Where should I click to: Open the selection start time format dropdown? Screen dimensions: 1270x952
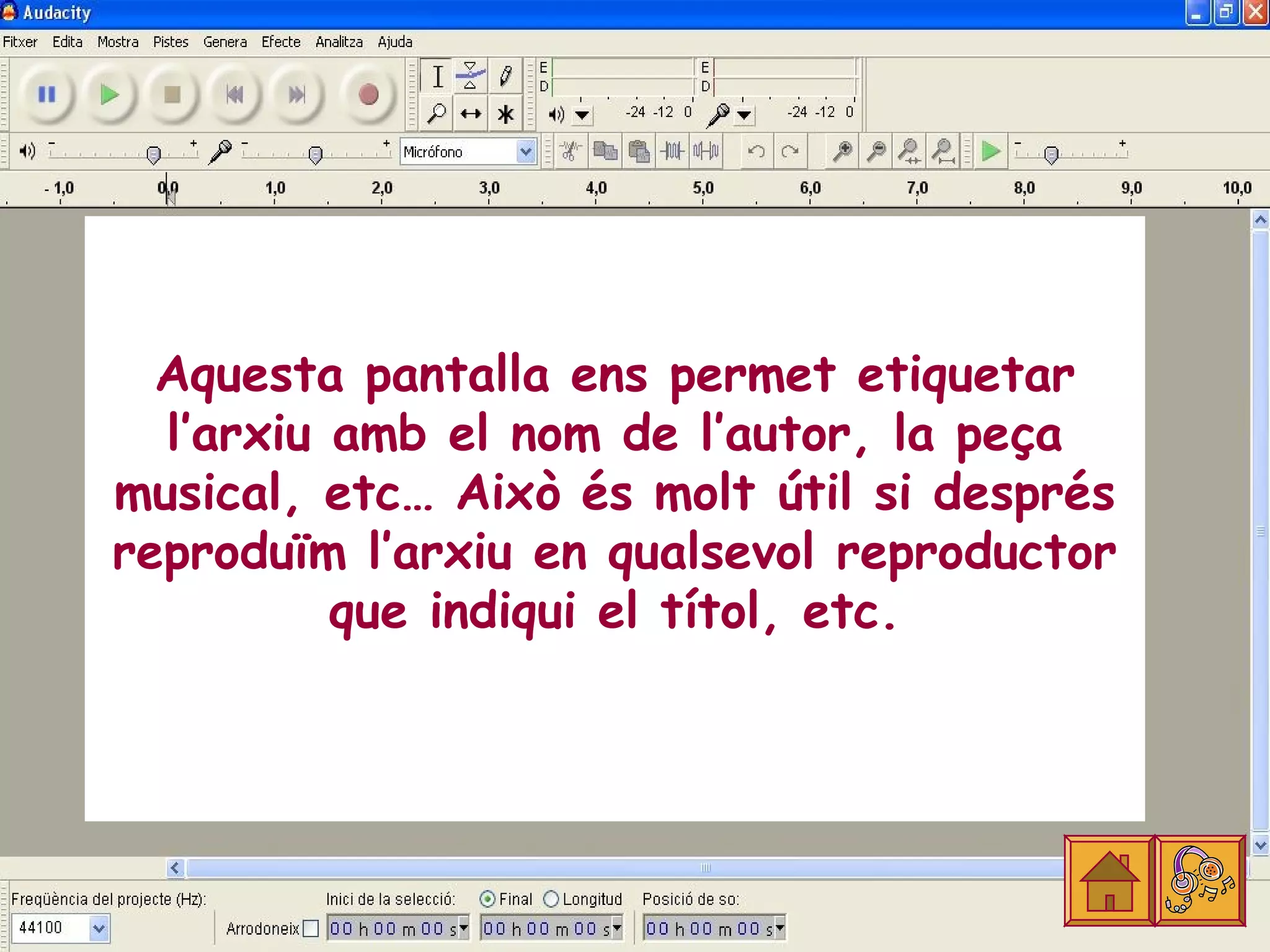[463, 928]
